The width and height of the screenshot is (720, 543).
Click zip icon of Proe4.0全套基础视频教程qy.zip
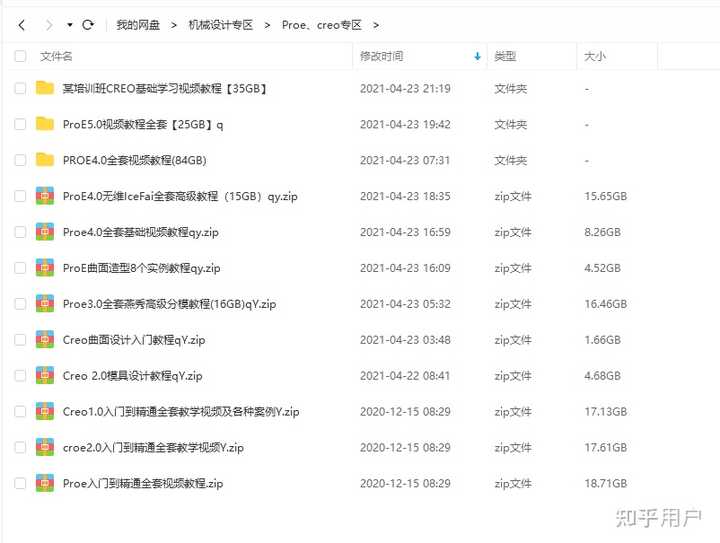[x=45, y=232]
